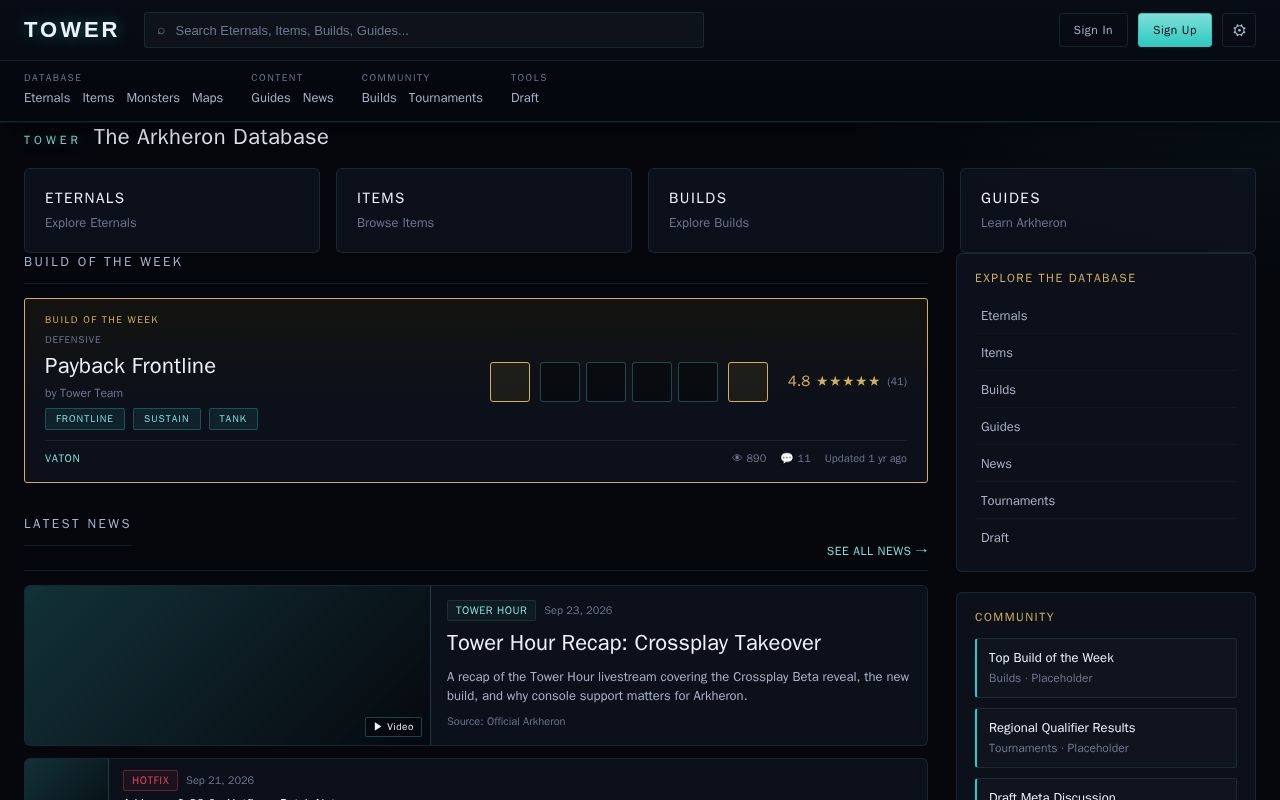Screen dimensions: 1280x800
Task: Click the comments icon showing 11
Action: pos(787,458)
